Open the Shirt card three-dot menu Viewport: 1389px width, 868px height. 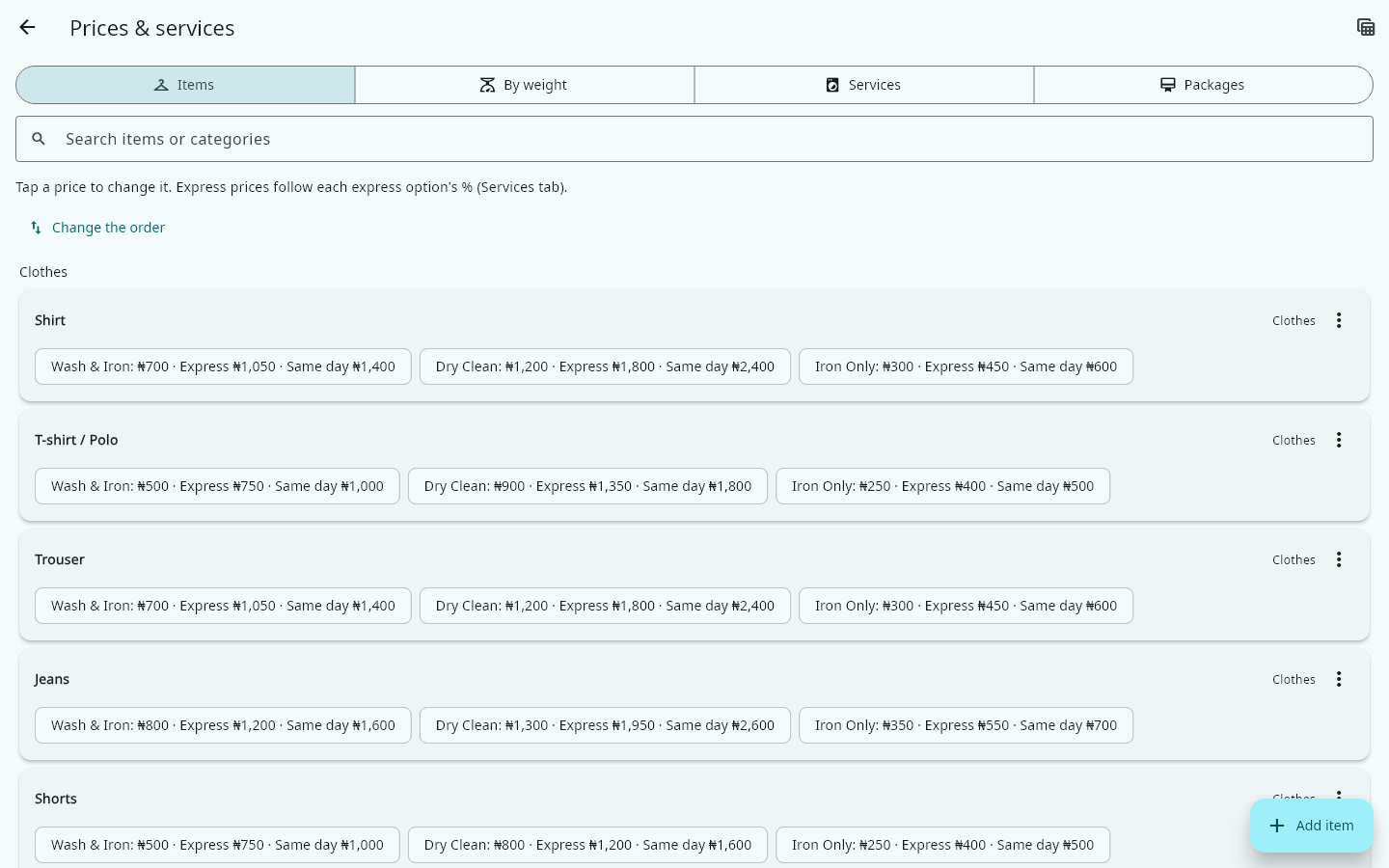[1339, 320]
